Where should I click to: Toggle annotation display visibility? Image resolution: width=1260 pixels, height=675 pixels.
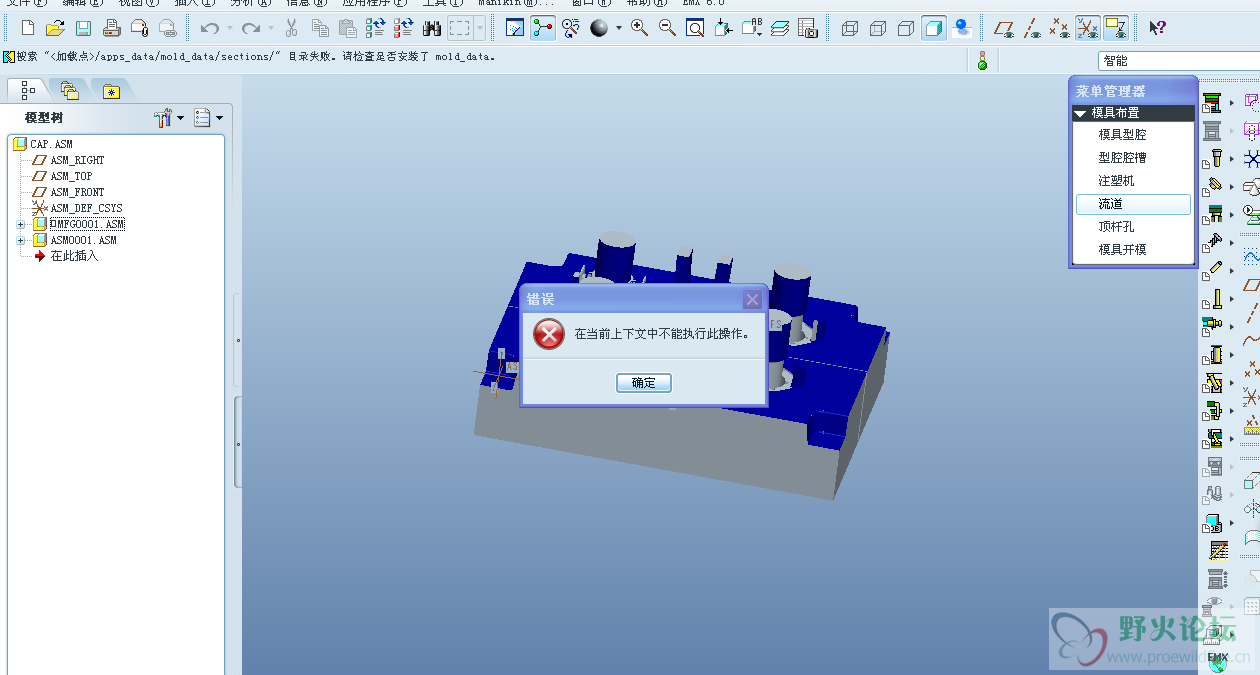point(1115,28)
